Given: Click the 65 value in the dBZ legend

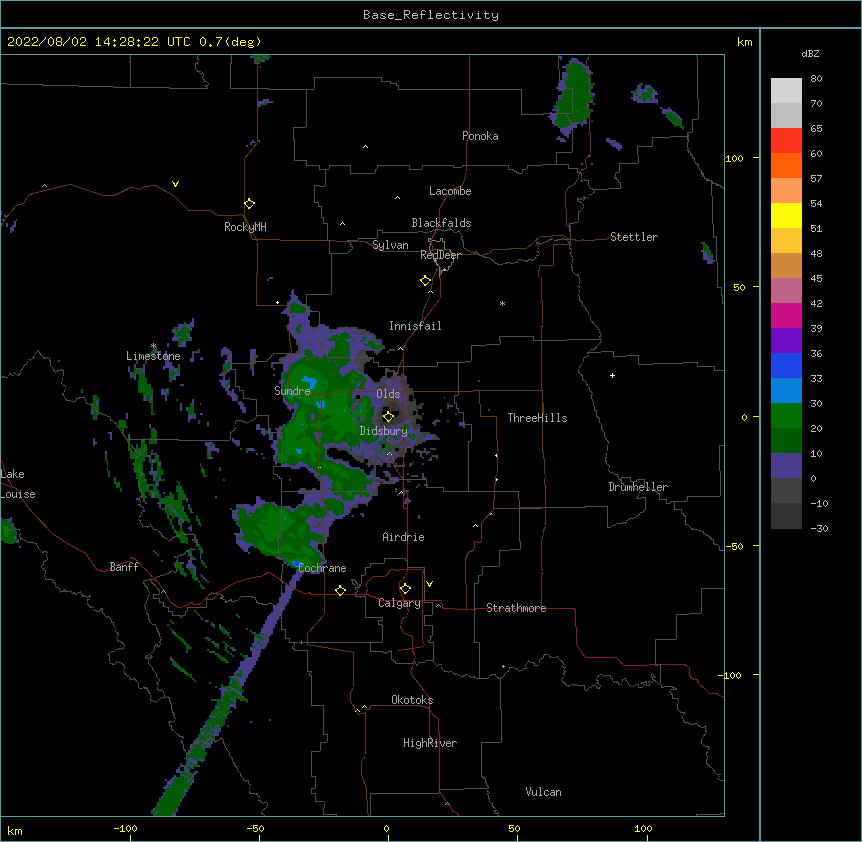Looking at the screenshot, I should (x=816, y=129).
